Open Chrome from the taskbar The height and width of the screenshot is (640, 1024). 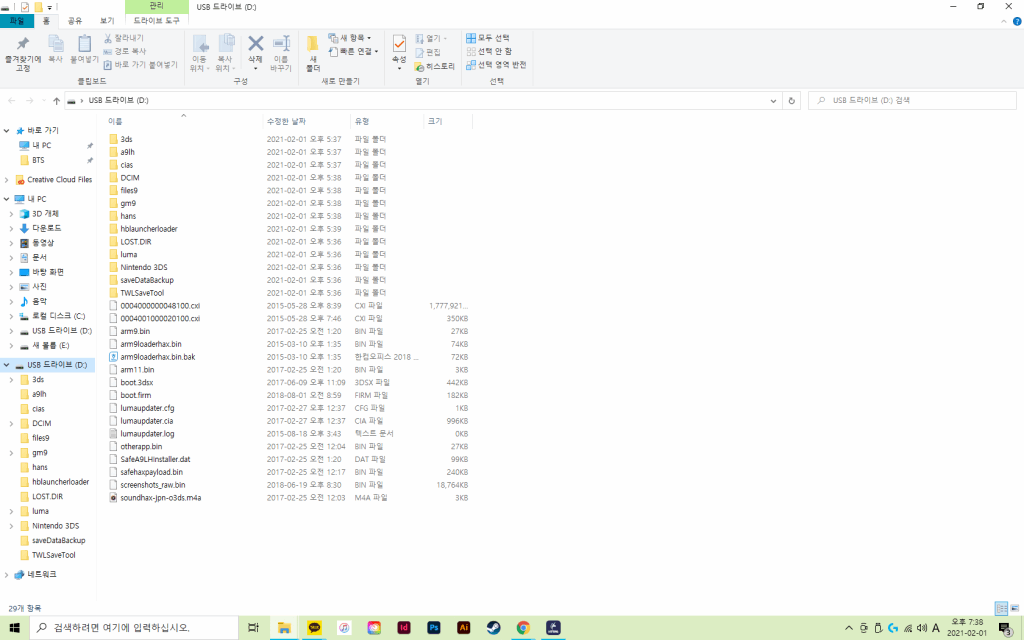click(523, 628)
